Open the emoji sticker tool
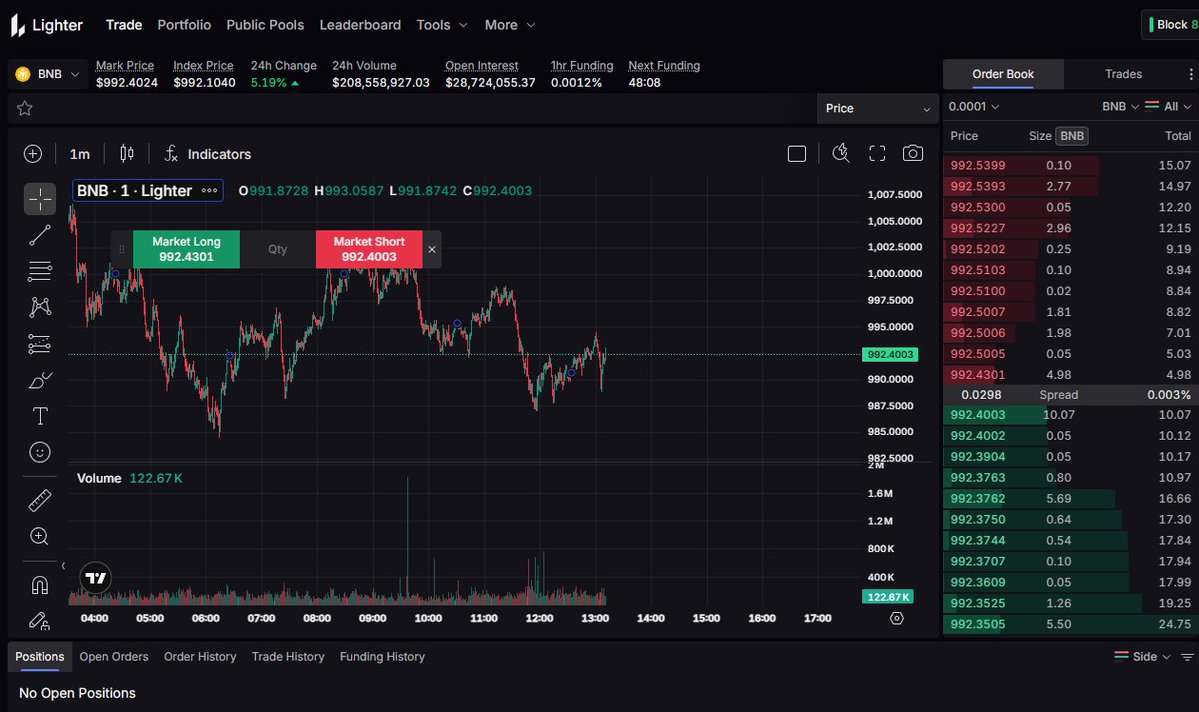This screenshot has height=712, width=1199. 39,452
